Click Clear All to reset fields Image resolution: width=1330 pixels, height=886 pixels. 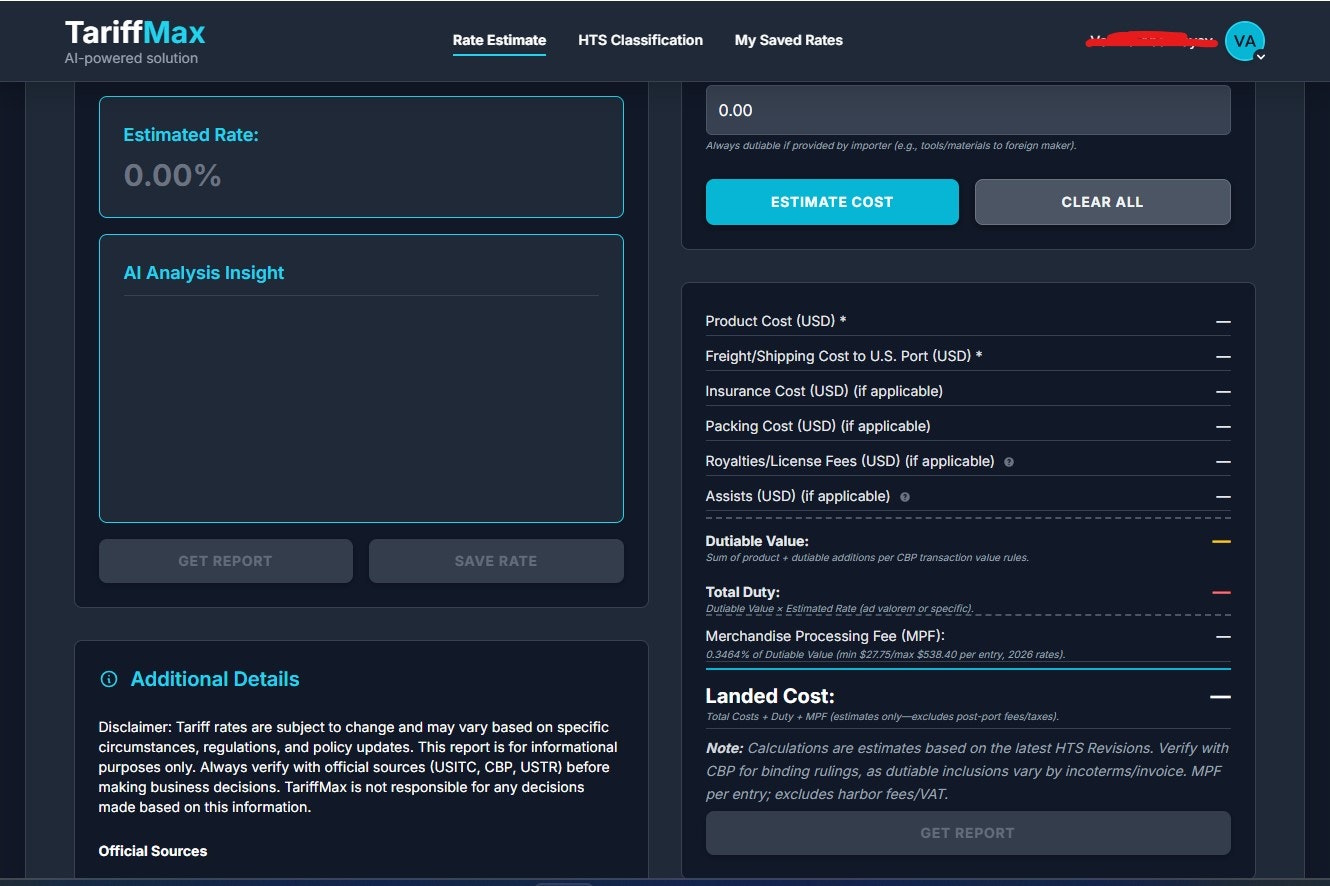[1102, 201]
